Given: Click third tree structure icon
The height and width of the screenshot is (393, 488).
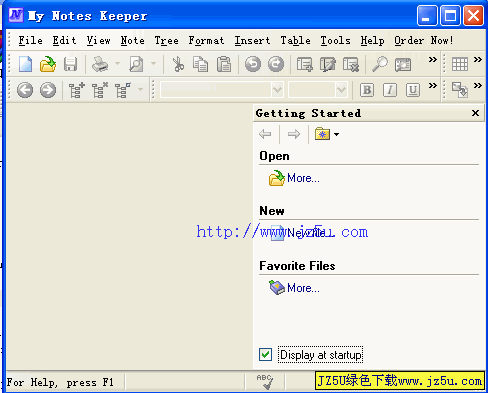Looking at the screenshot, I should (x=123, y=90).
